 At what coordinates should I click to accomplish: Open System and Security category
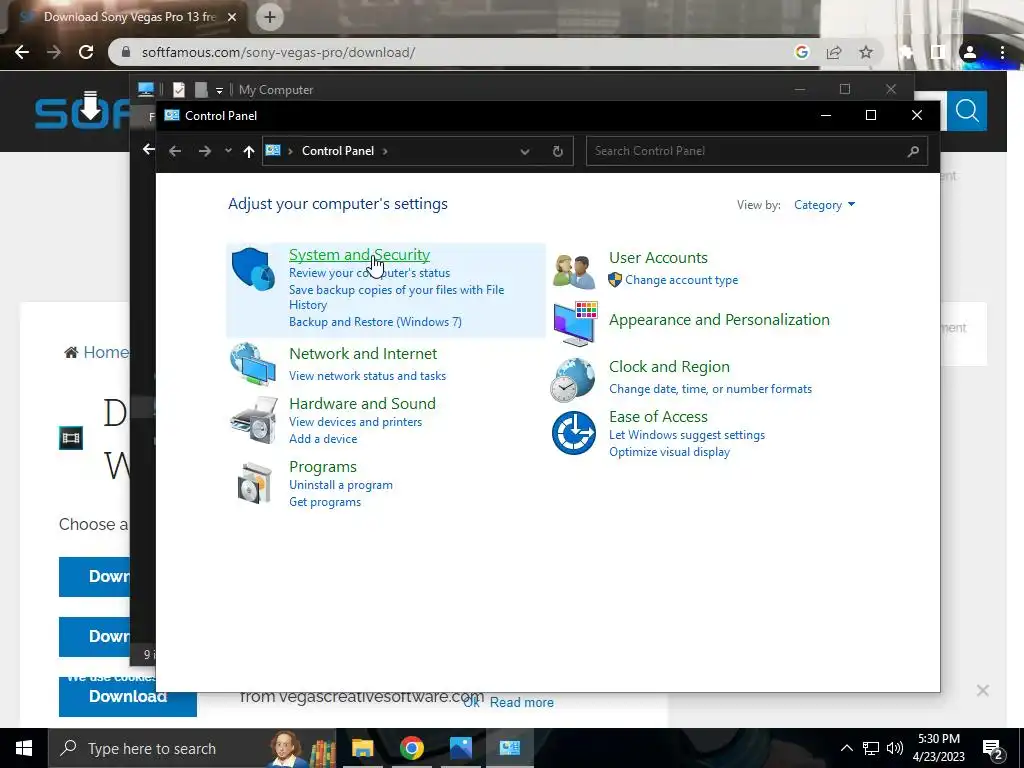[359, 255]
